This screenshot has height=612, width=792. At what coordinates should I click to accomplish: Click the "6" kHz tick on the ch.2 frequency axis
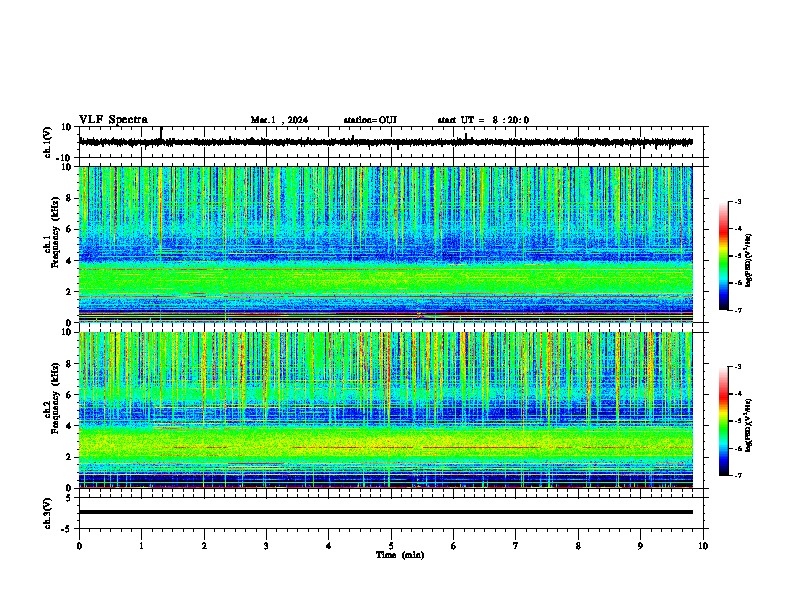[x=69, y=394]
